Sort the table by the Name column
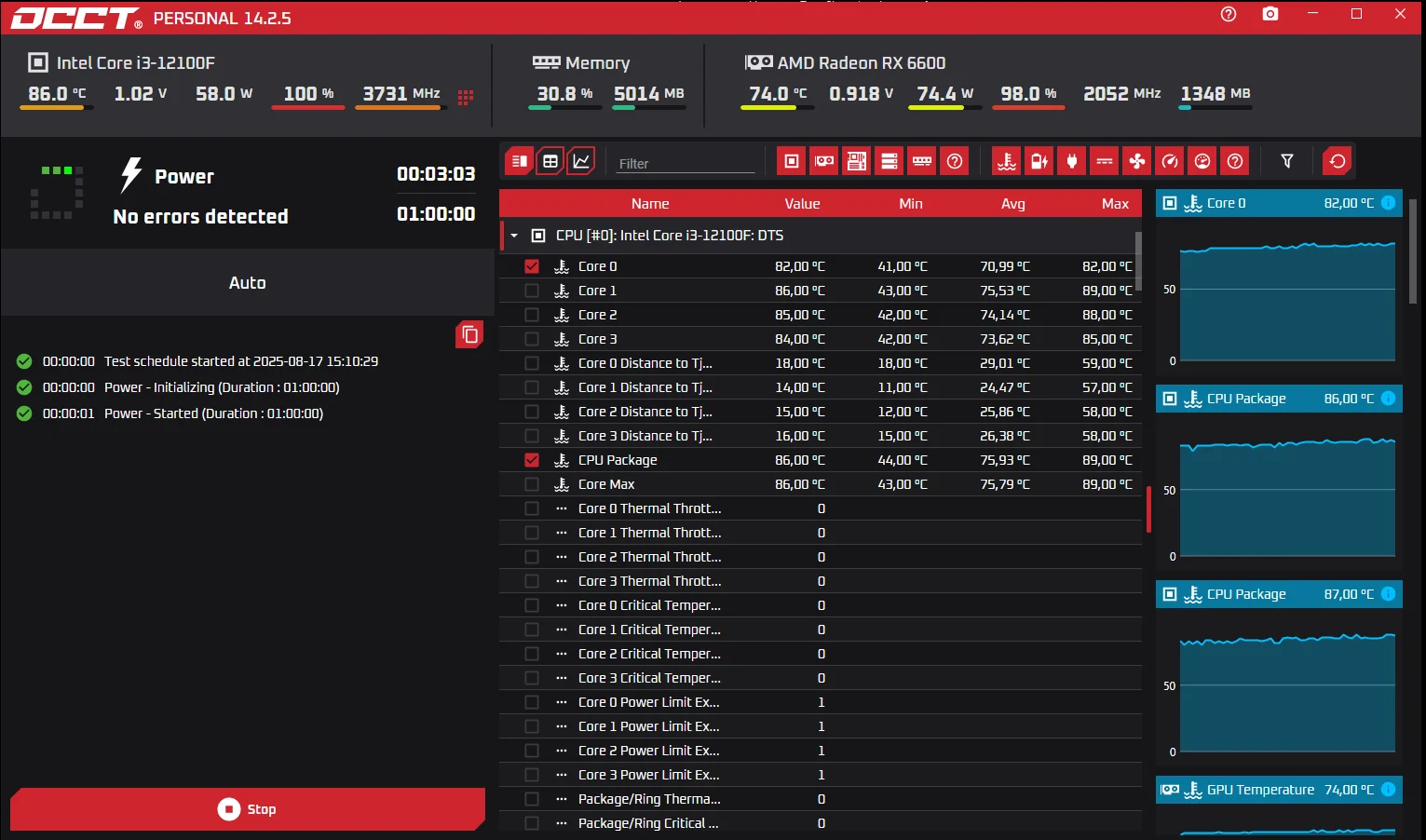Viewport: 1426px width, 840px height. (x=650, y=204)
